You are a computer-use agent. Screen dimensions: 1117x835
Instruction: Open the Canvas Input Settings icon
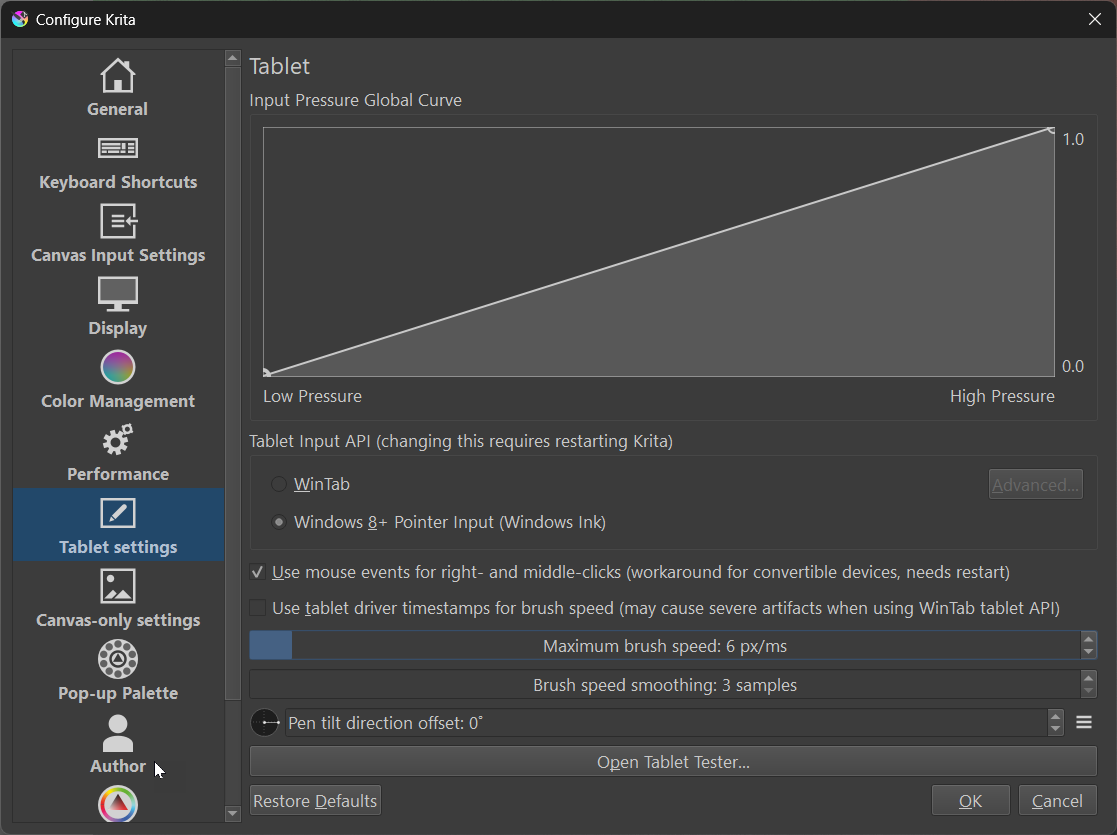(118, 221)
